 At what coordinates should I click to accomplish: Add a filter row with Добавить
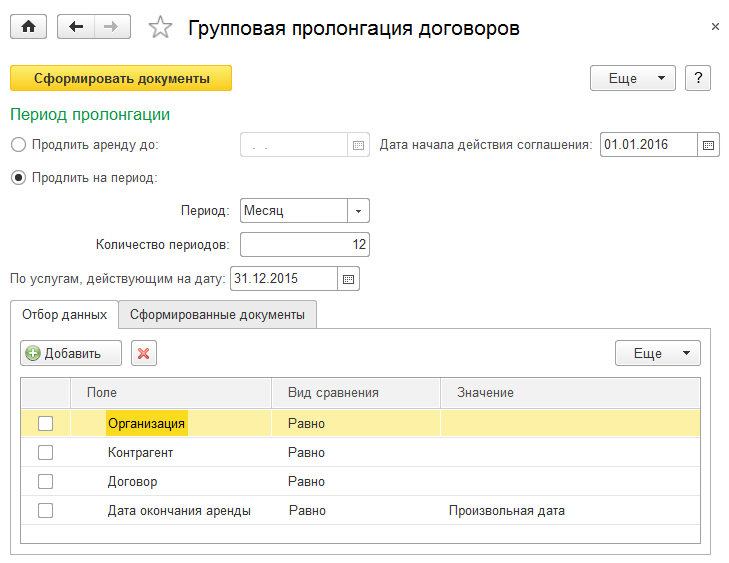71,353
